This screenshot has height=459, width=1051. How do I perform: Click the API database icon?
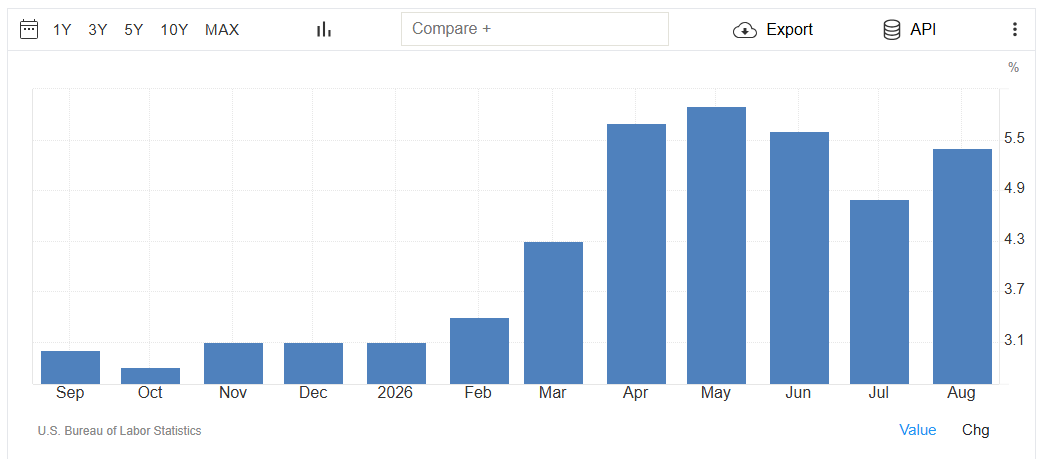point(891,29)
